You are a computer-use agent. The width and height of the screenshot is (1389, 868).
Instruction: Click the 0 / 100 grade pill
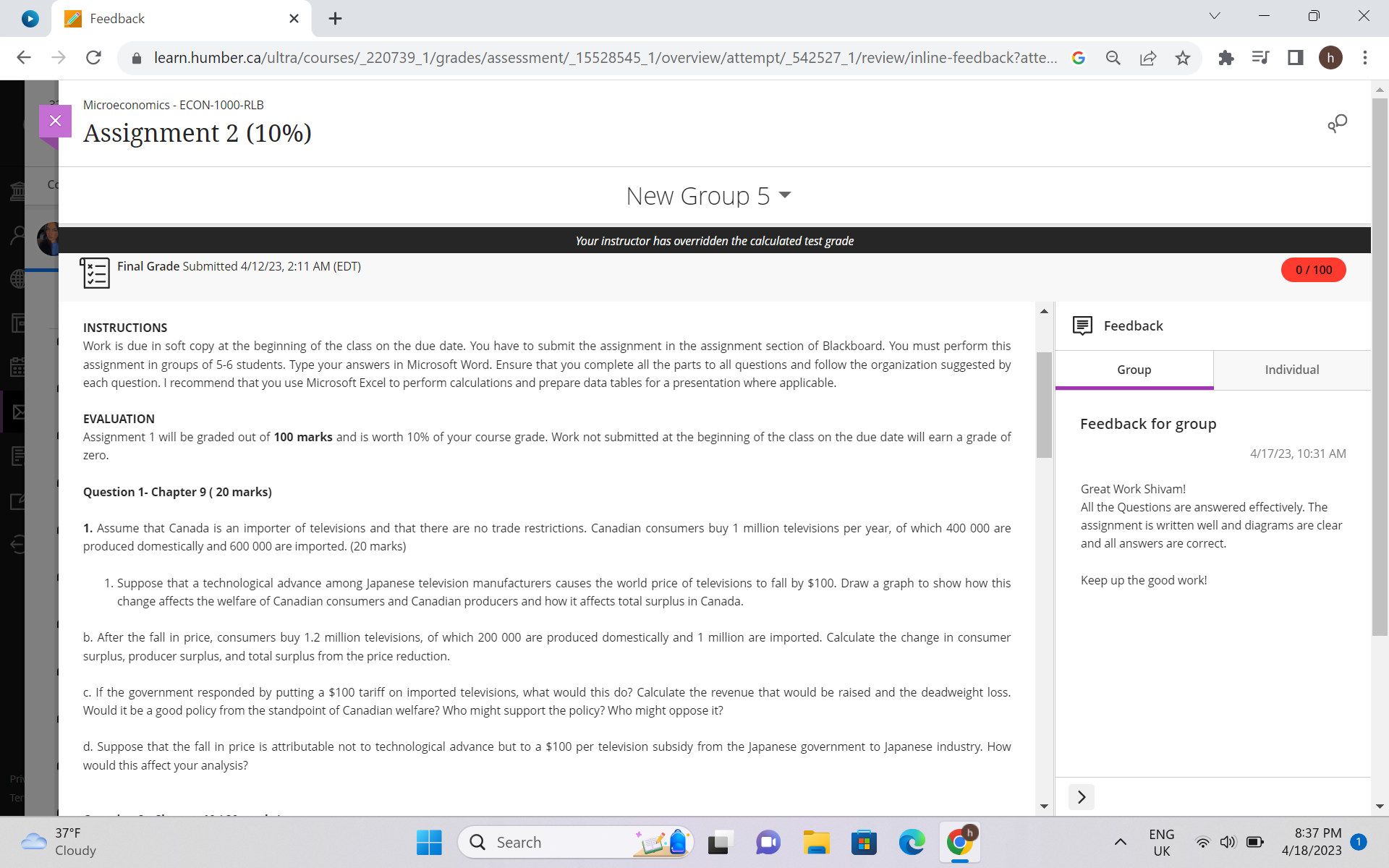click(x=1313, y=270)
